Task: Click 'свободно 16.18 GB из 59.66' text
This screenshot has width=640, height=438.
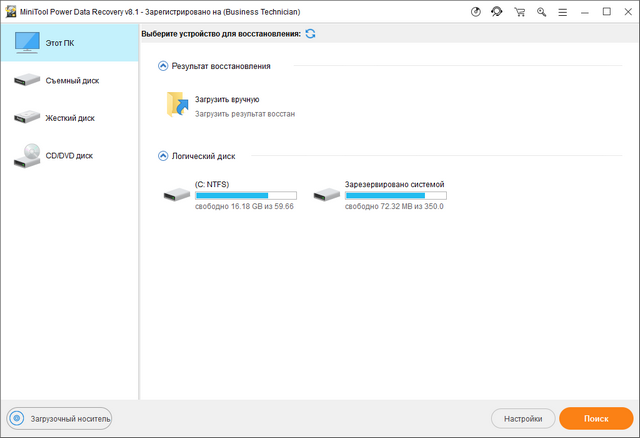Action: click(x=244, y=206)
